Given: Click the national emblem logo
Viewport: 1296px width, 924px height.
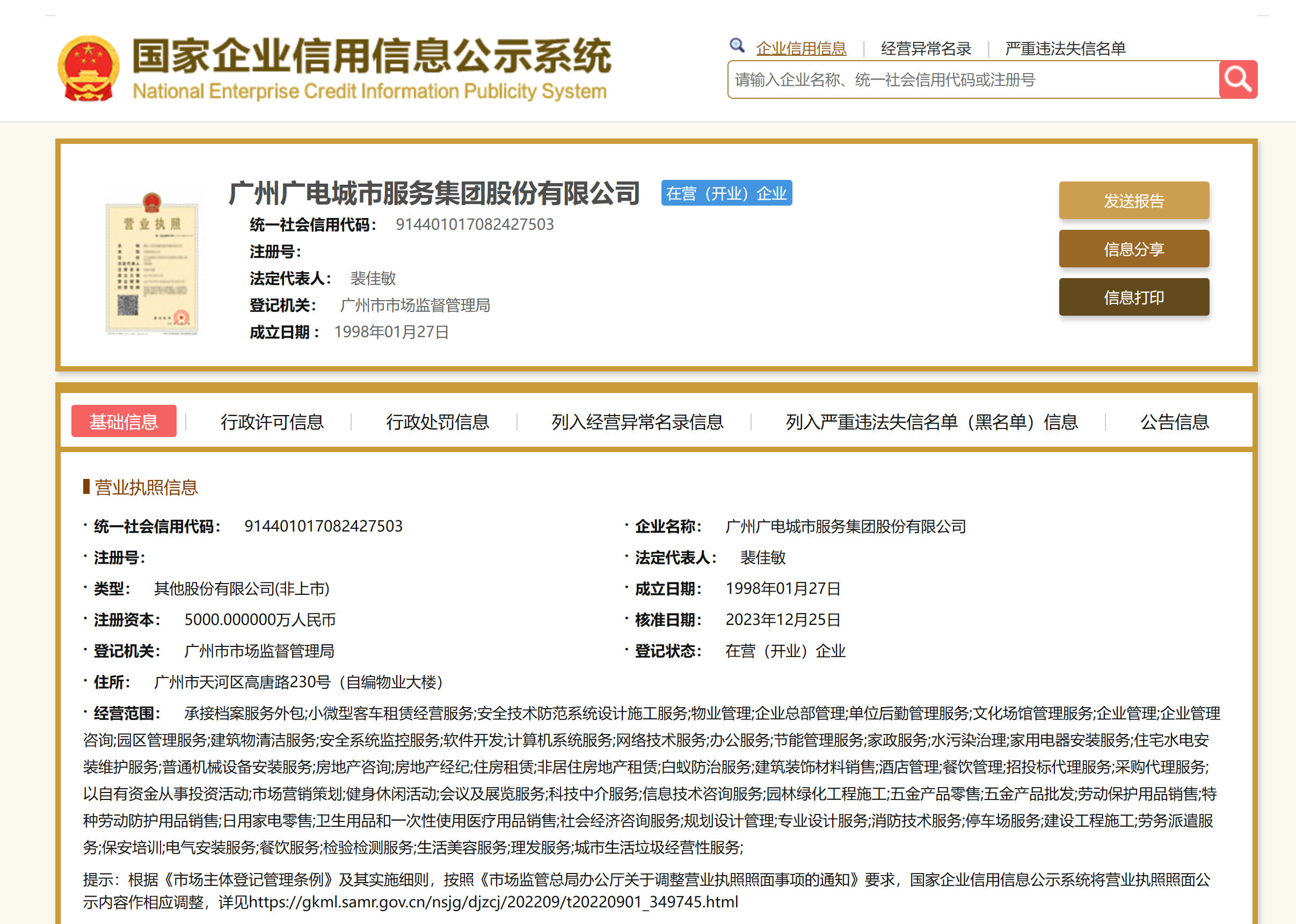Looking at the screenshot, I should coord(88,69).
